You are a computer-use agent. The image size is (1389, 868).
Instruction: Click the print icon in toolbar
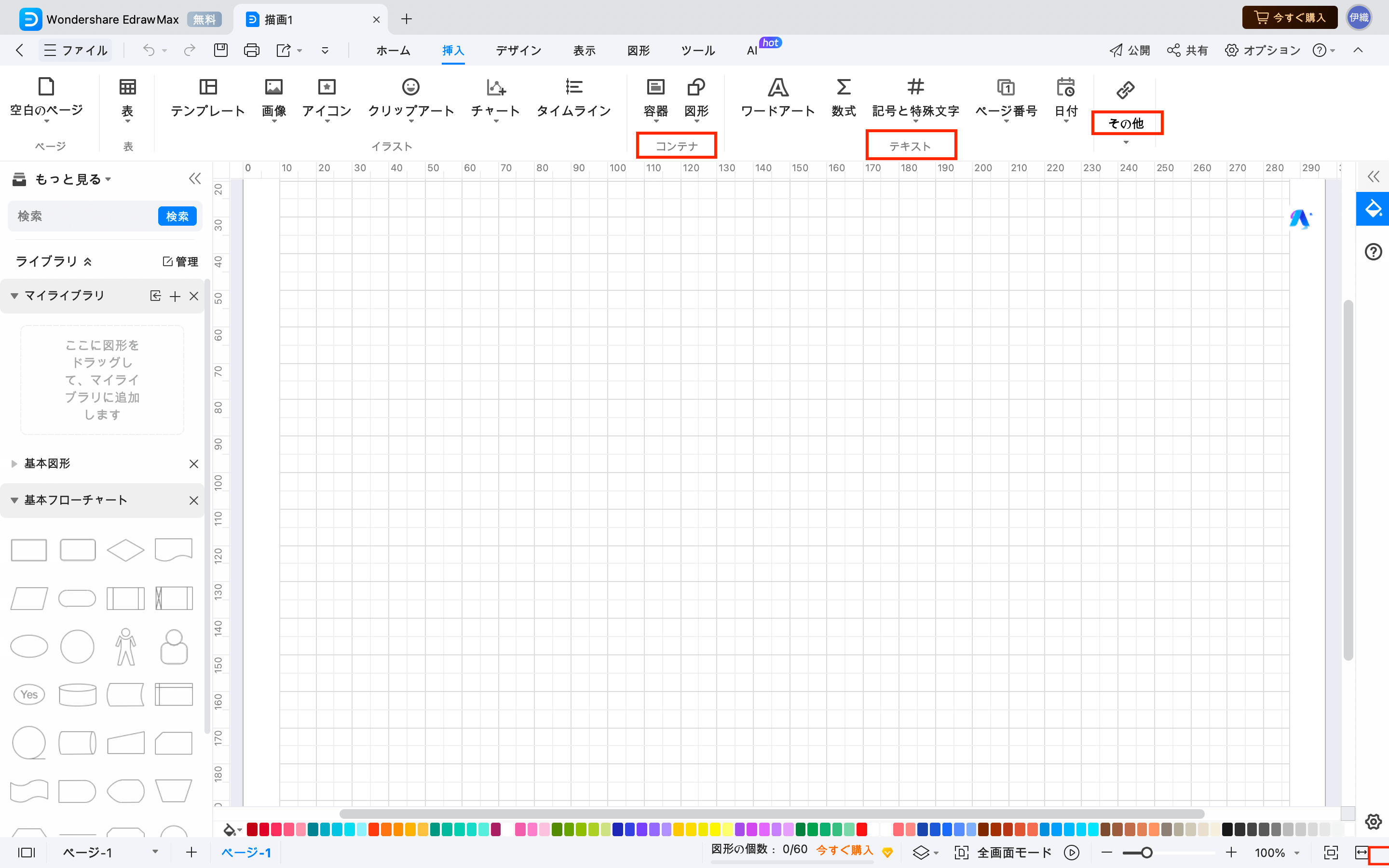click(251, 51)
